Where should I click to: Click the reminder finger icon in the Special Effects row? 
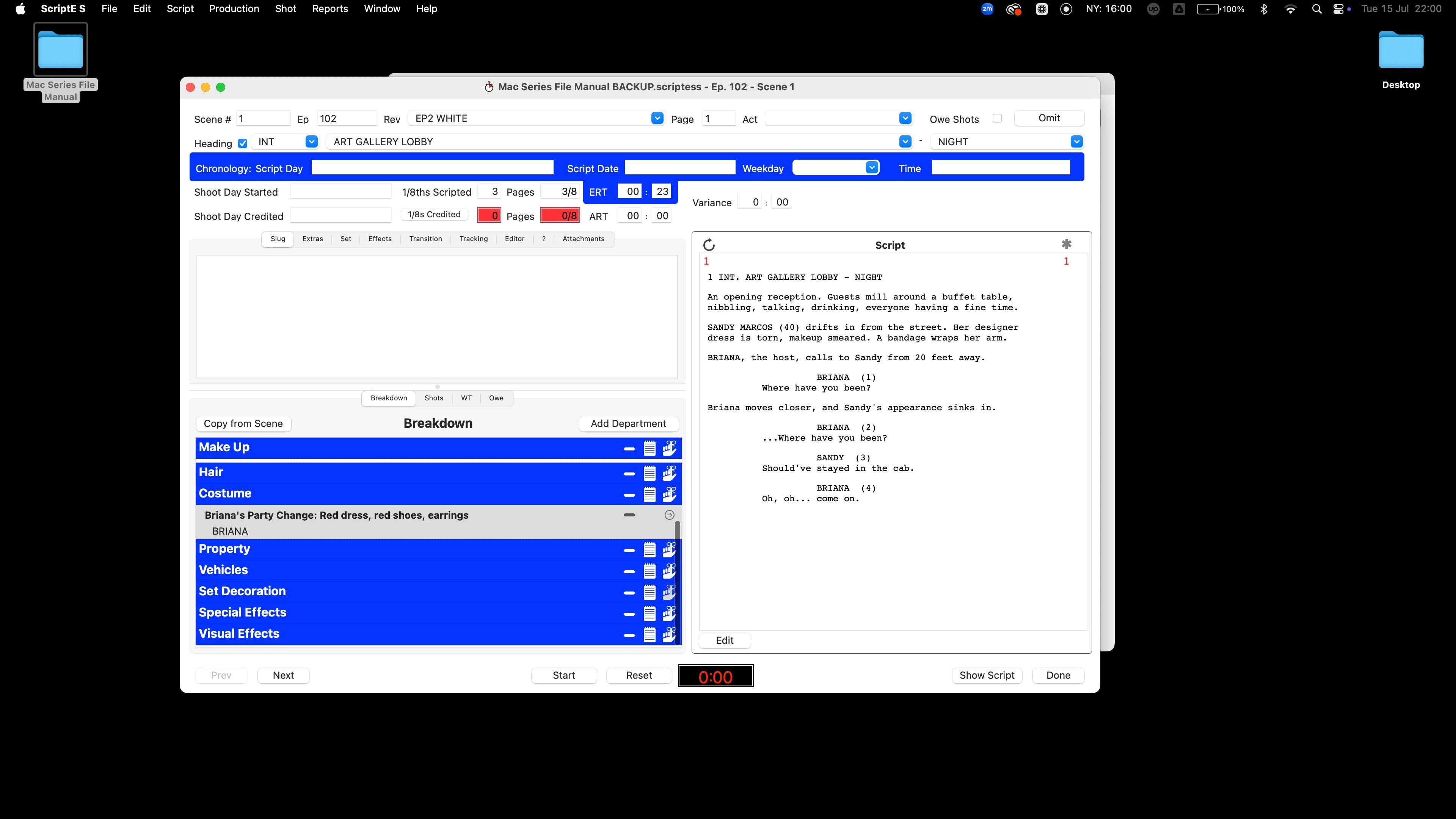tap(669, 613)
